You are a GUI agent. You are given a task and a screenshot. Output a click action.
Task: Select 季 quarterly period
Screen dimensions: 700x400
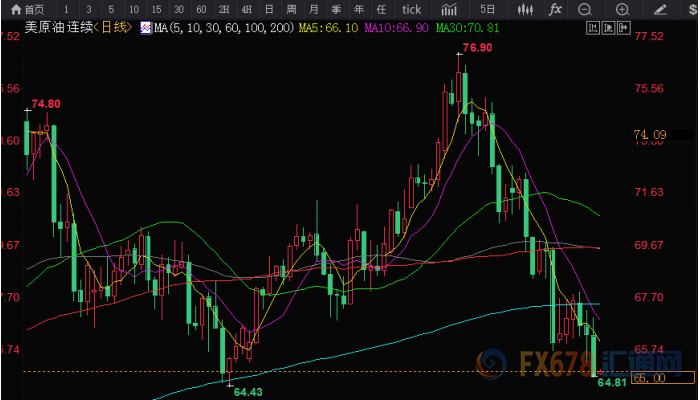(x=336, y=8)
